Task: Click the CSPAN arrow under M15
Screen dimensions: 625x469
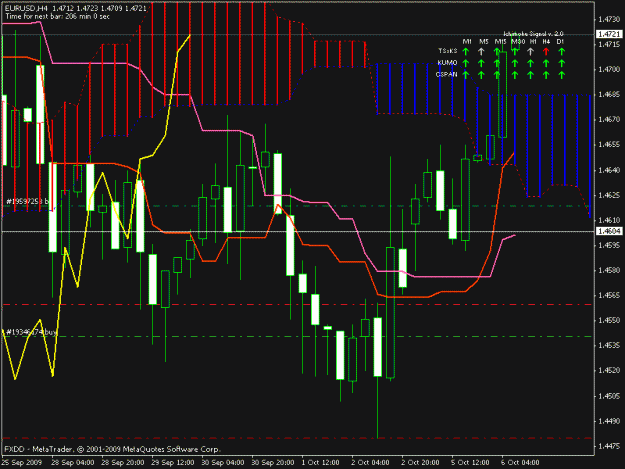Action: pos(497,74)
